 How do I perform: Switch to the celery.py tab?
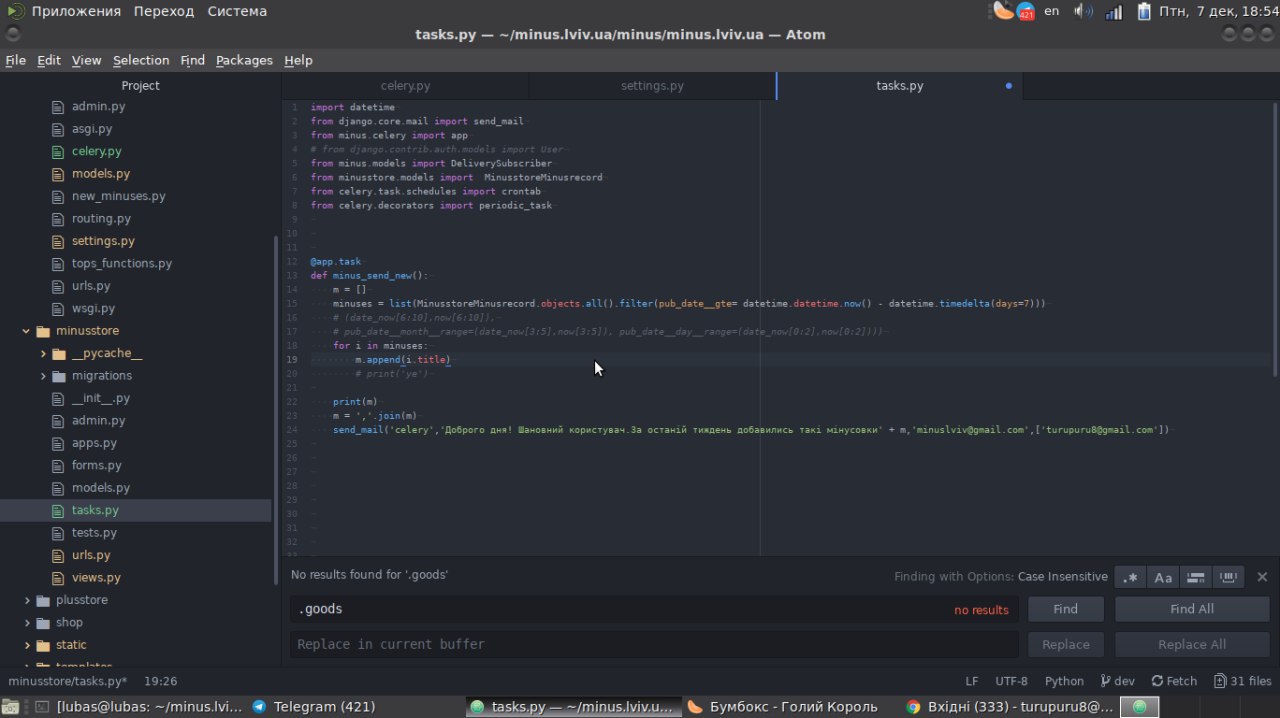point(405,86)
